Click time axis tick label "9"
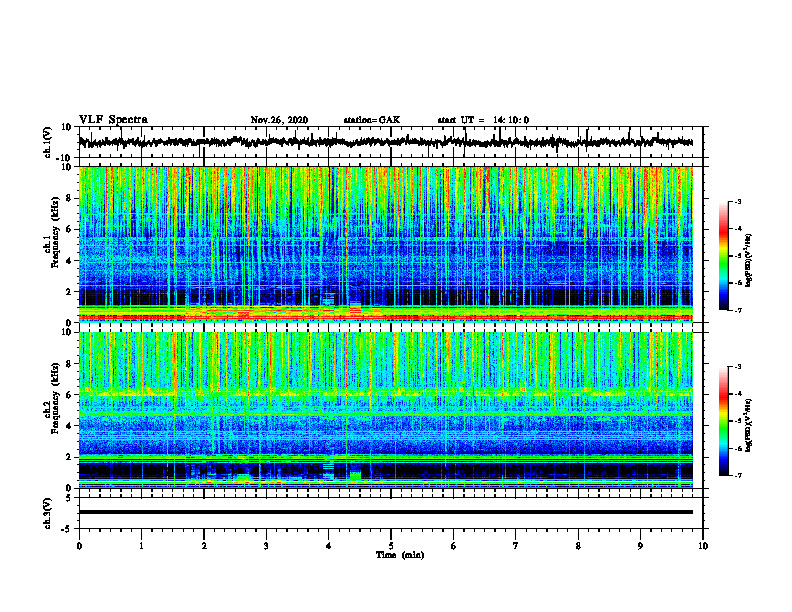The width and height of the screenshot is (792, 612). (640, 546)
